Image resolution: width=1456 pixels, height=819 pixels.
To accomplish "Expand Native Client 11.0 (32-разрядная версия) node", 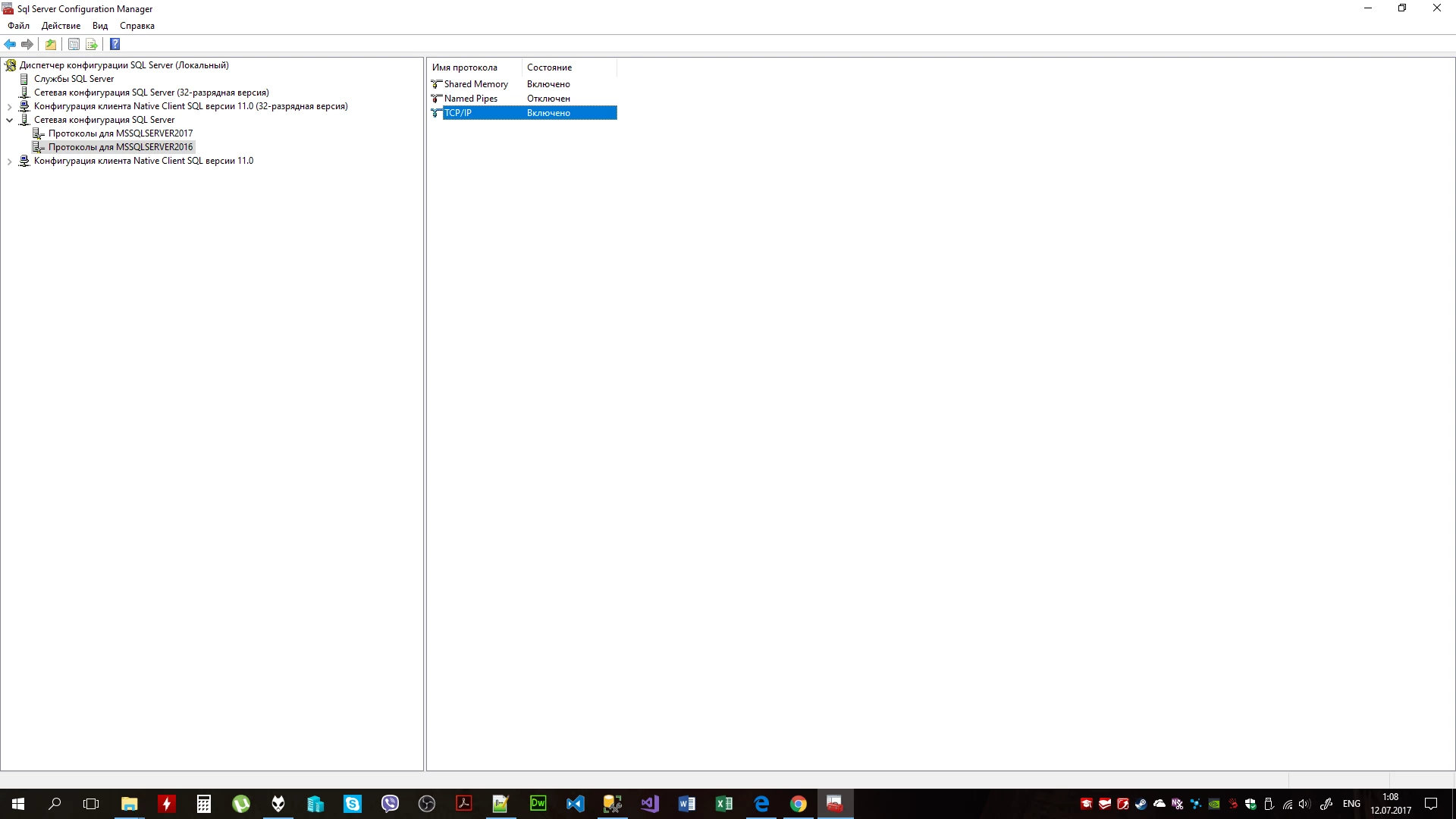I will [10, 107].
